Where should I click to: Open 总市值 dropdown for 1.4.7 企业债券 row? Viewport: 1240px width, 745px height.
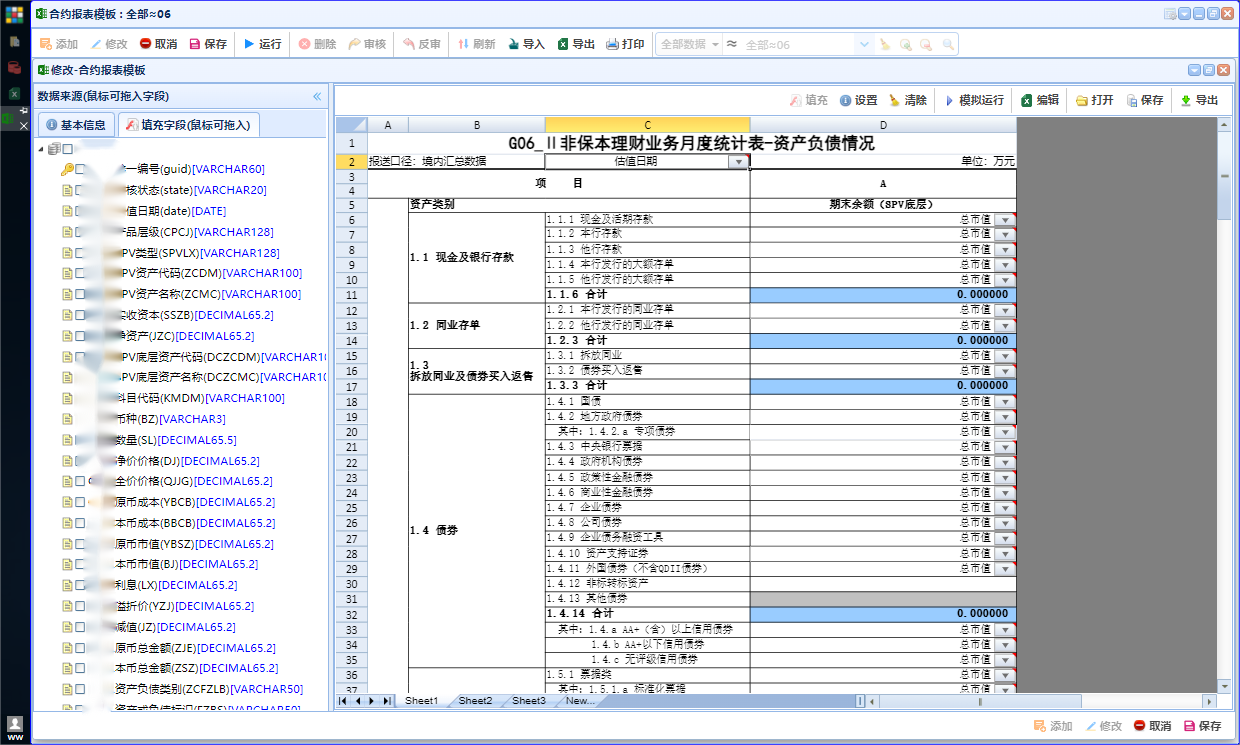(1005, 508)
